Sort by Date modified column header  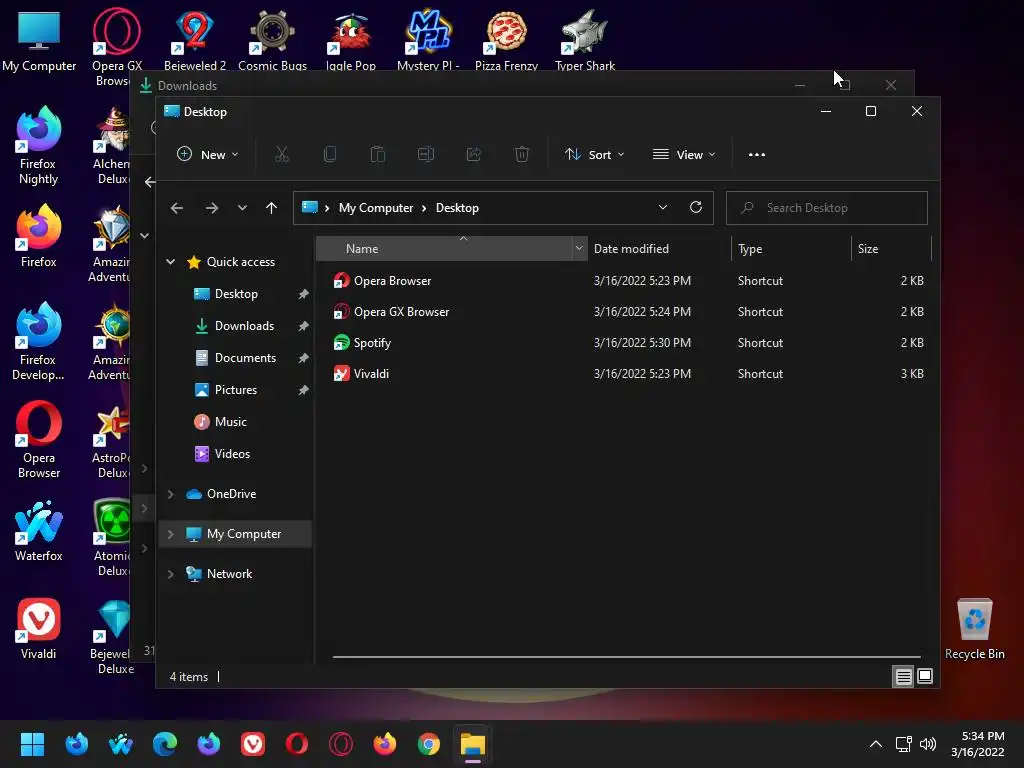click(x=659, y=249)
